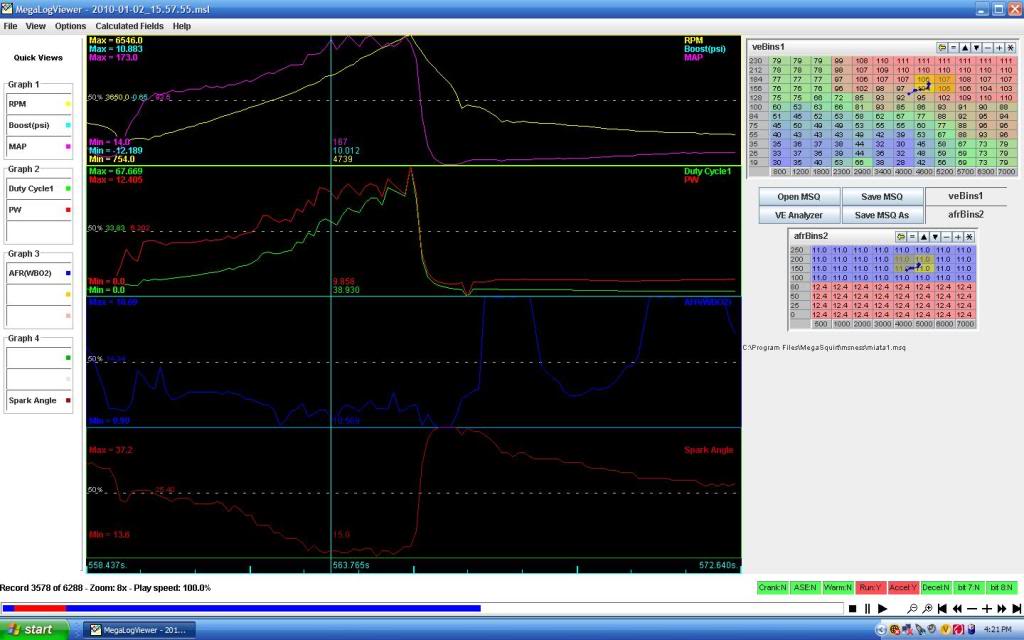Switch to the afrBins2 tab

pos(965,214)
